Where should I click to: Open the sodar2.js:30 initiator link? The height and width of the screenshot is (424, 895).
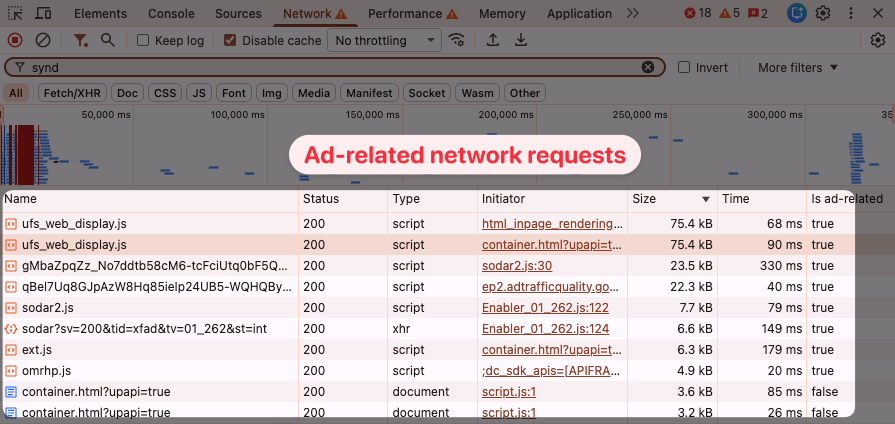(x=517, y=266)
